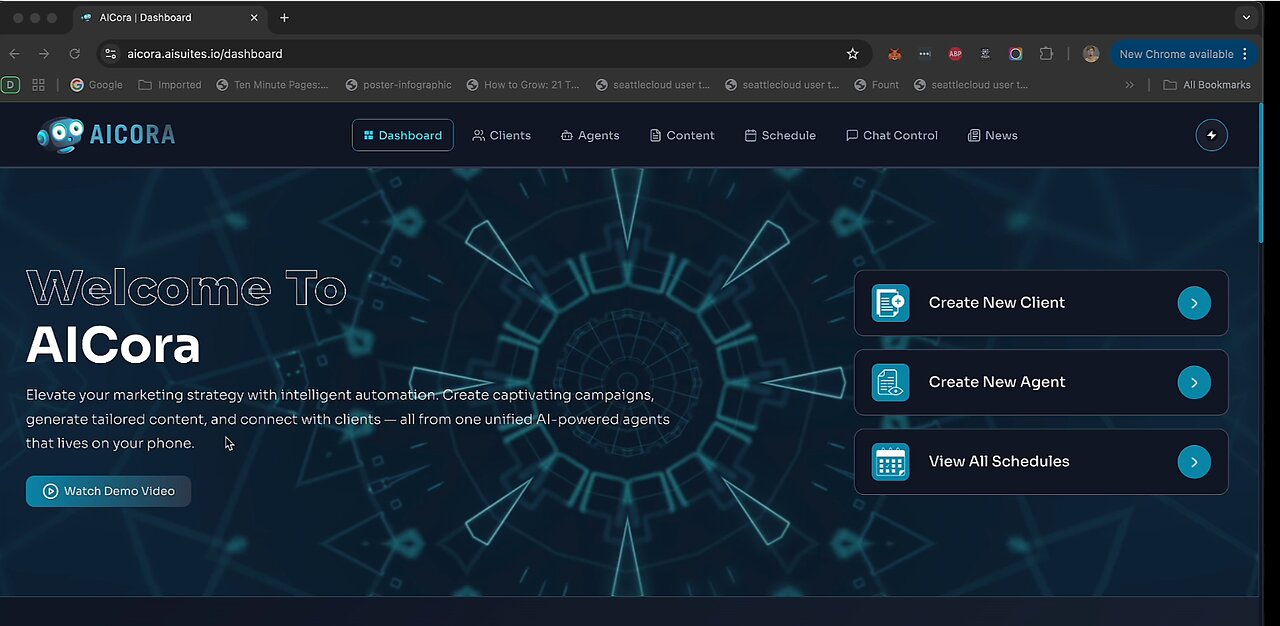Select Create New Client label
The height and width of the screenshot is (626, 1280).
[x=996, y=302]
